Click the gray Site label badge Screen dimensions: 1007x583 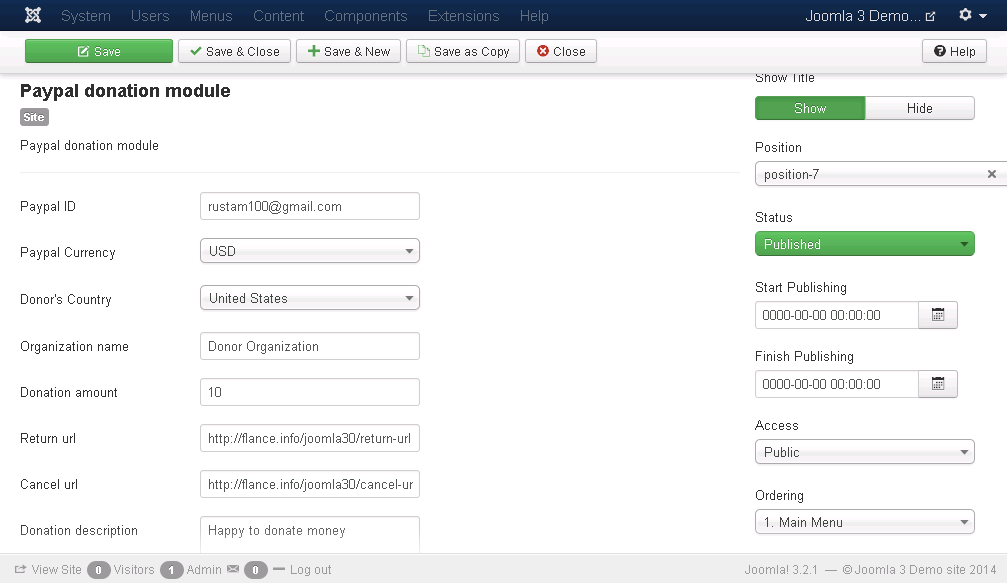click(34, 117)
